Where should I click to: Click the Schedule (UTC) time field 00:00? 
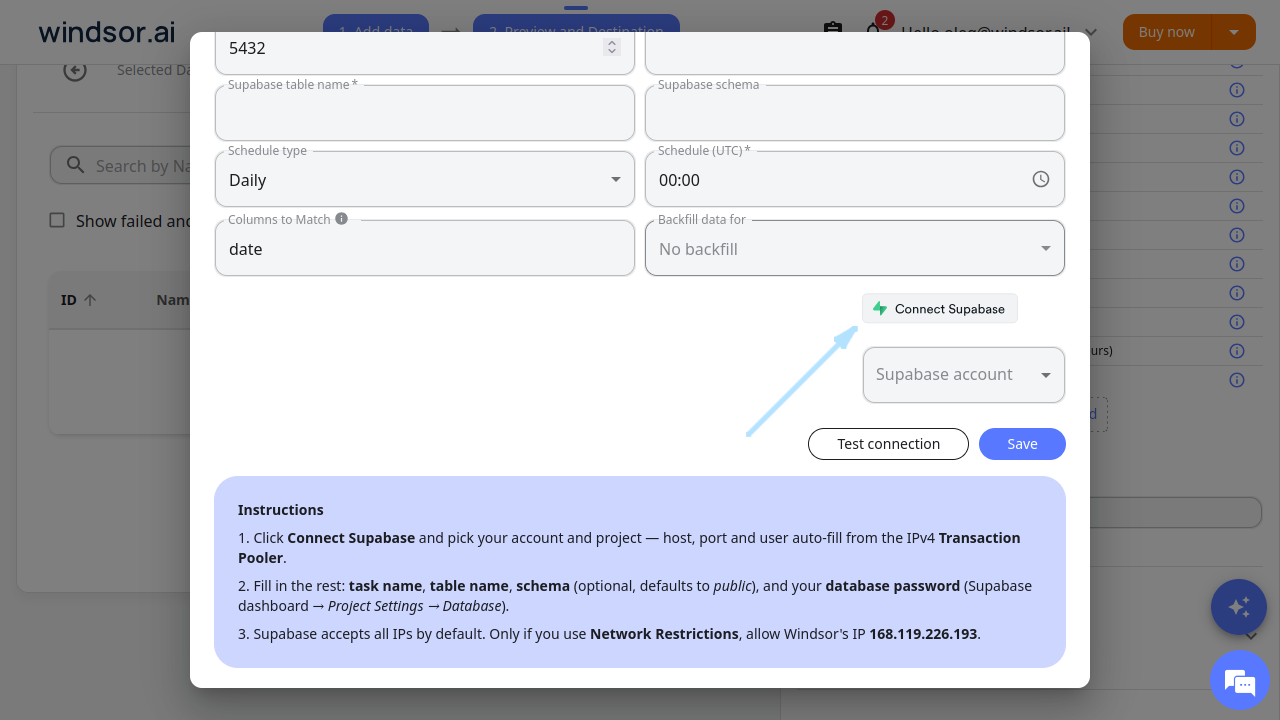coord(855,180)
